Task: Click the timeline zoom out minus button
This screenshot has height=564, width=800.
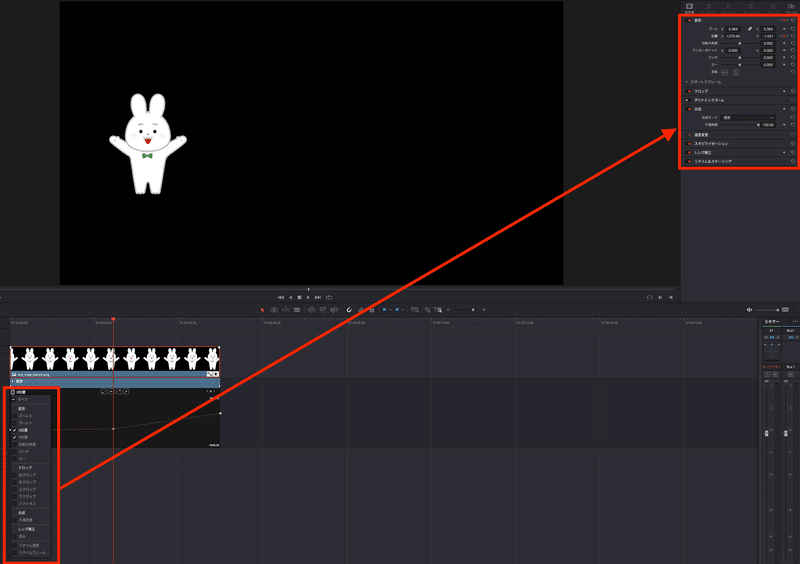Action: pos(448,310)
